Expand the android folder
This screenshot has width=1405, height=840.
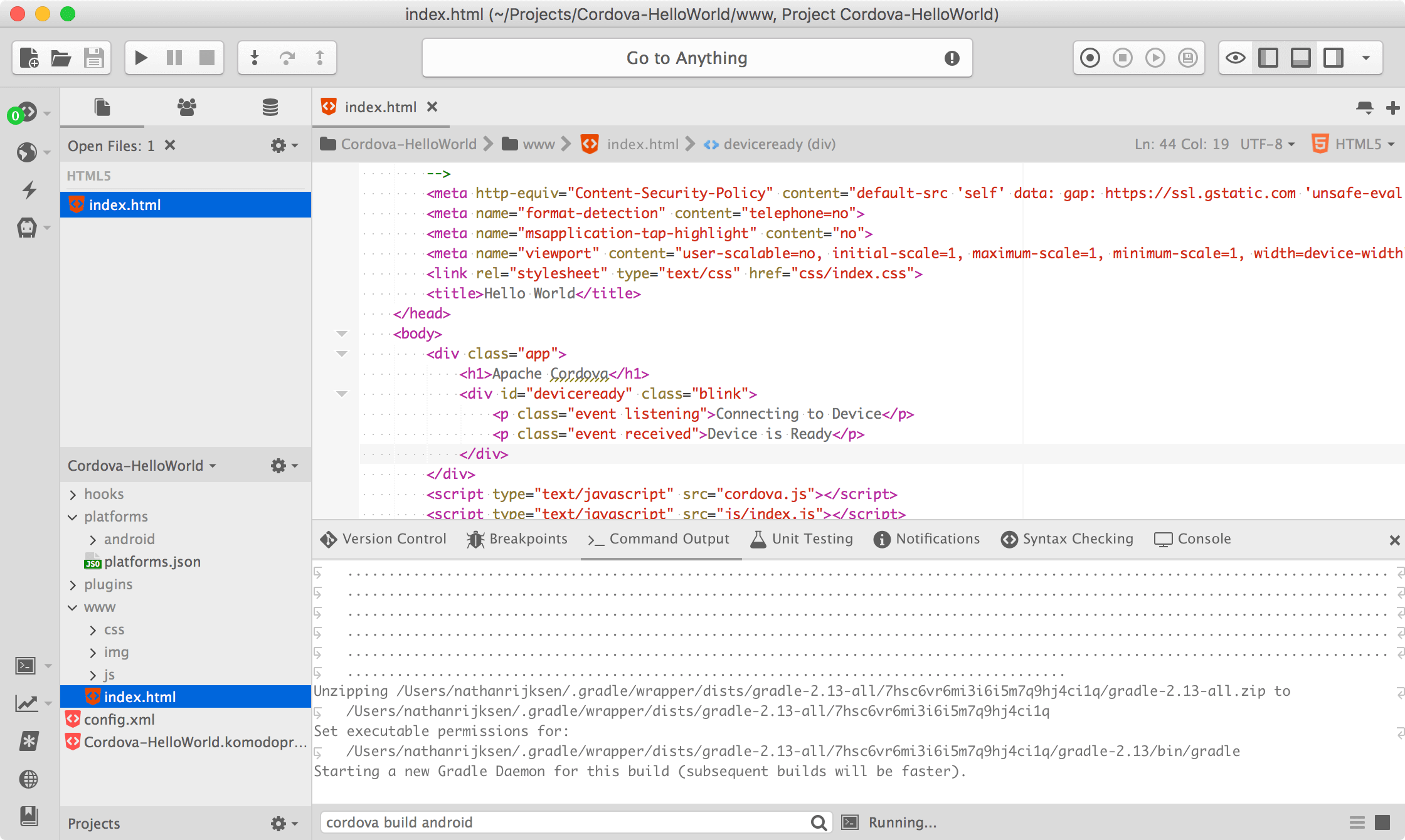[93, 540]
